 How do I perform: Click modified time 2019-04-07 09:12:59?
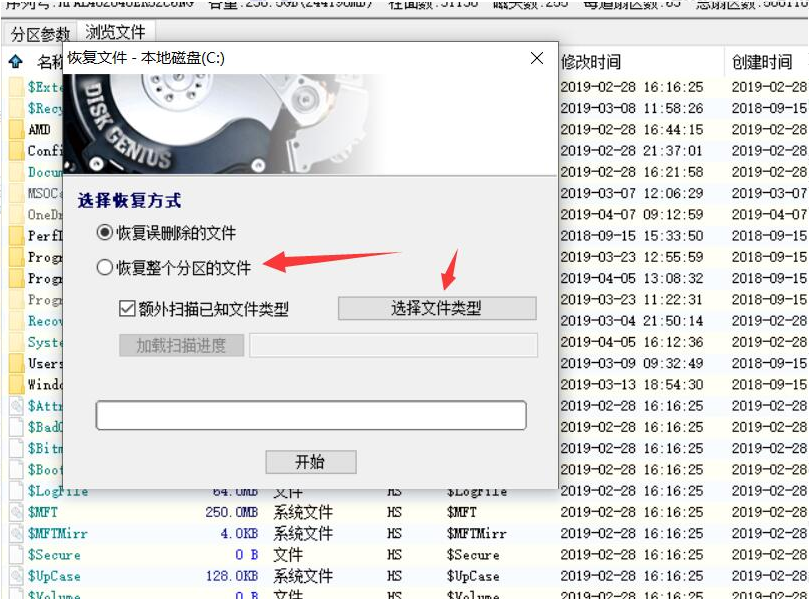coord(632,214)
